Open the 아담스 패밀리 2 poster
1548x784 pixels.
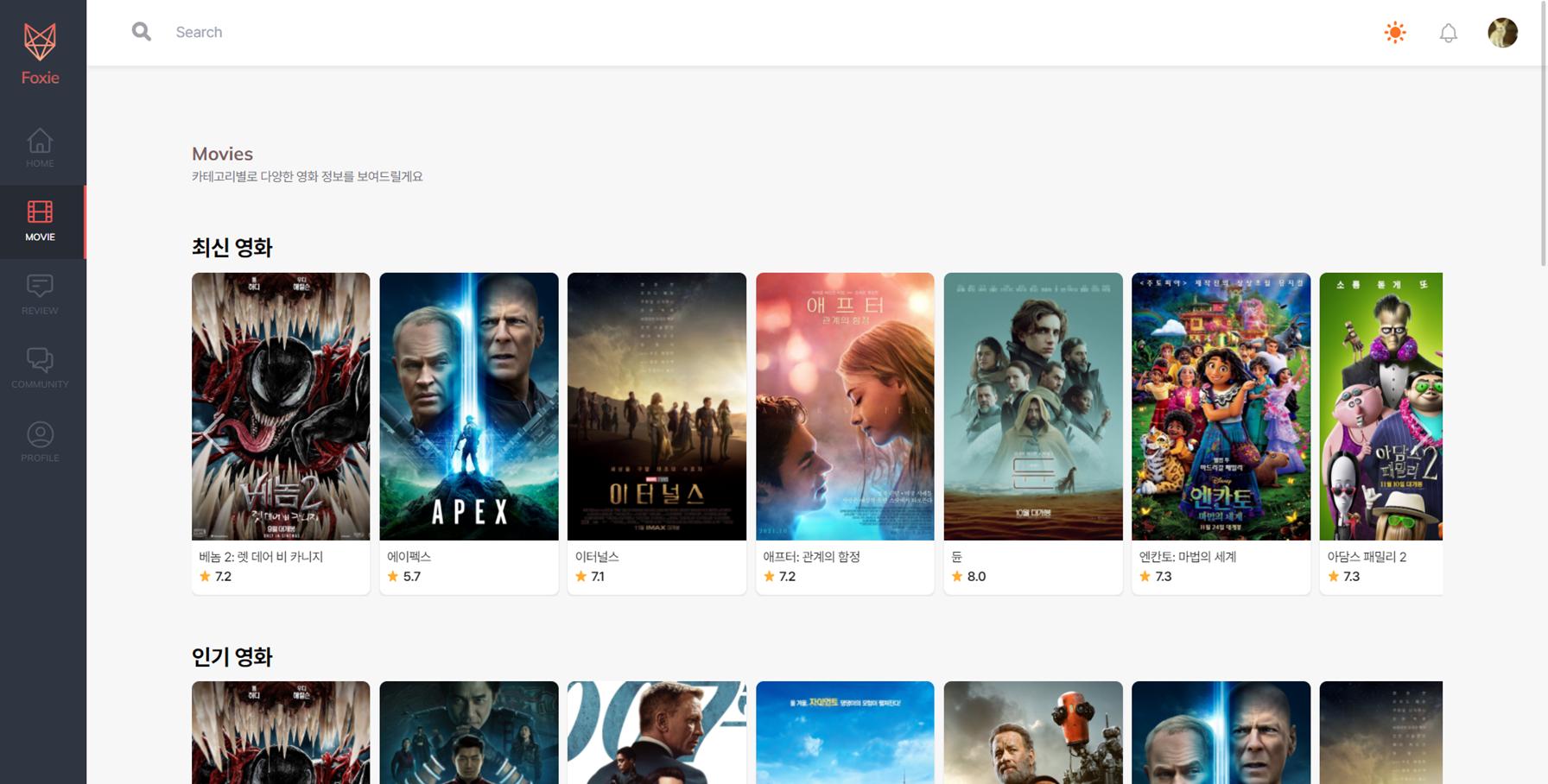pos(1381,407)
